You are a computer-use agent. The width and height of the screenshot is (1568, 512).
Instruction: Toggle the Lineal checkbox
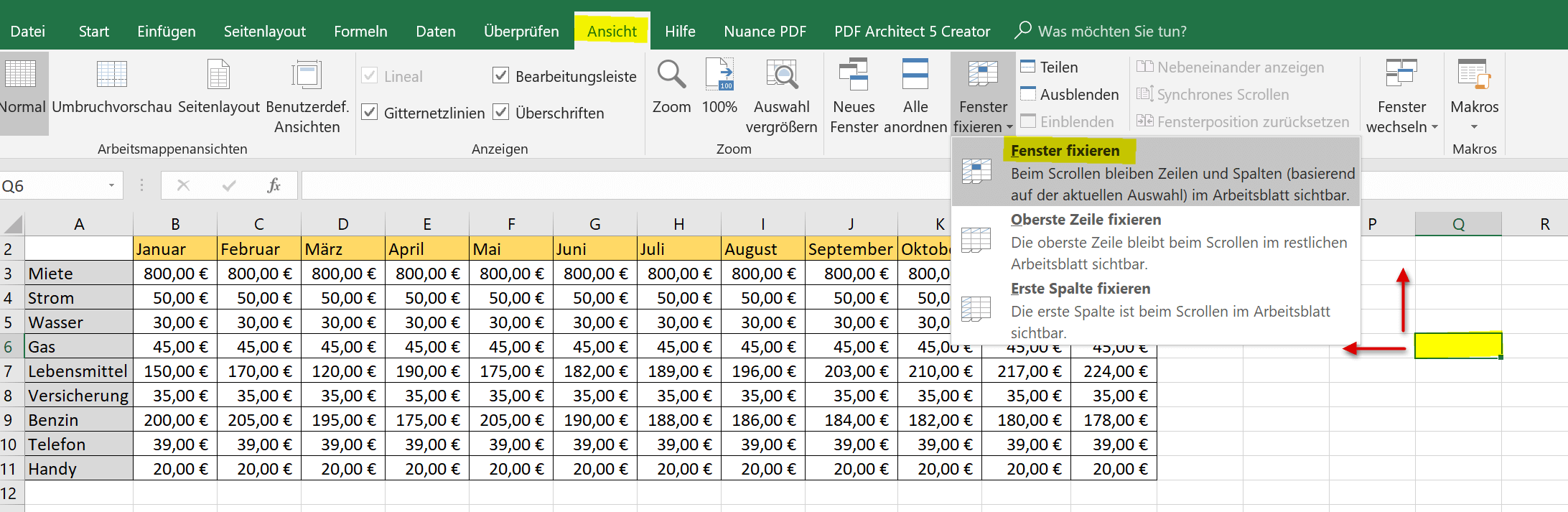(370, 75)
